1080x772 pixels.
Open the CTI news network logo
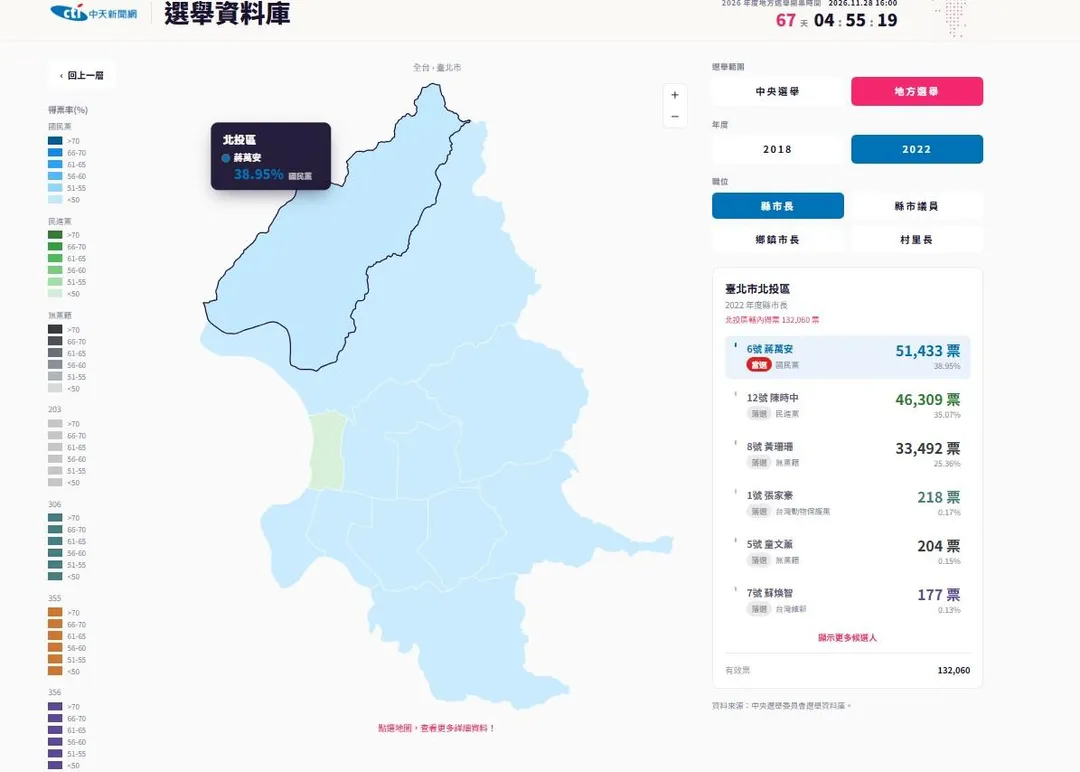point(94,12)
